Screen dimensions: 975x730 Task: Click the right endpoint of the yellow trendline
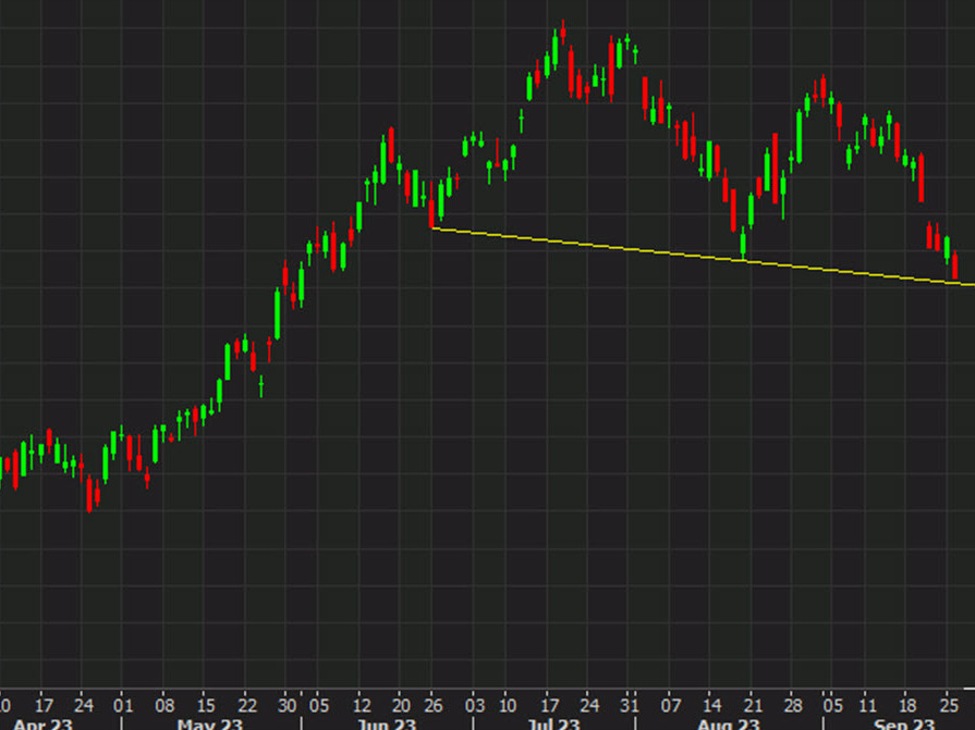point(972,285)
